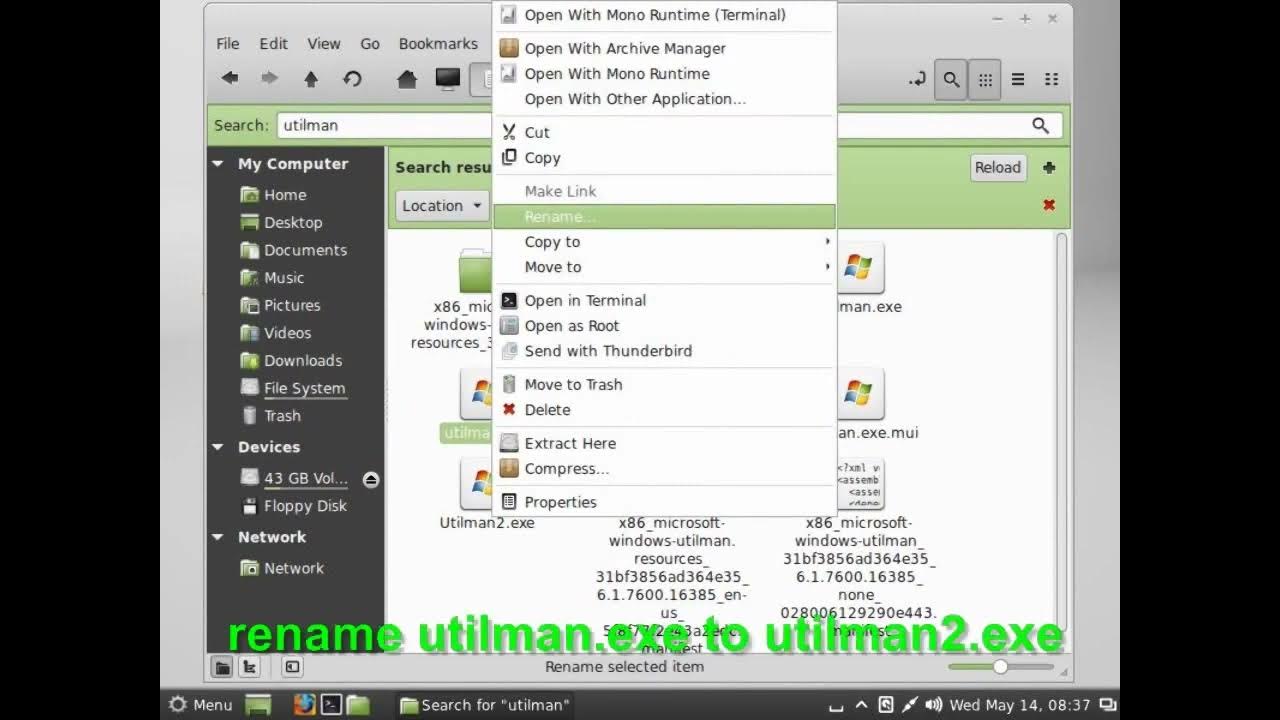Add a search criterion with the plus icon
Viewport: 1280px width, 720px height.
pyautogui.click(x=1049, y=168)
